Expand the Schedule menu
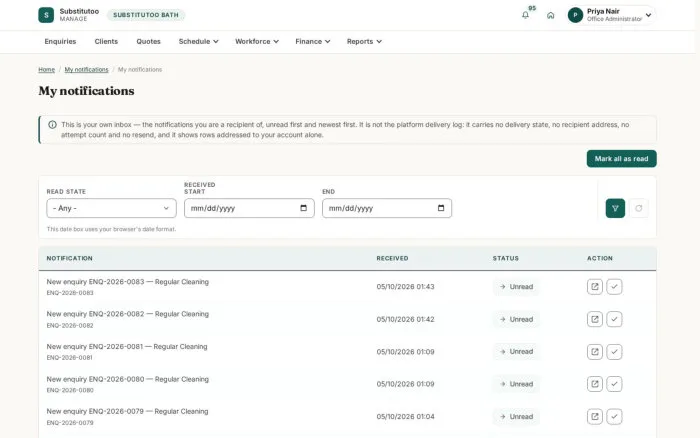The width and height of the screenshot is (700, 438). [x=199, y=42]
